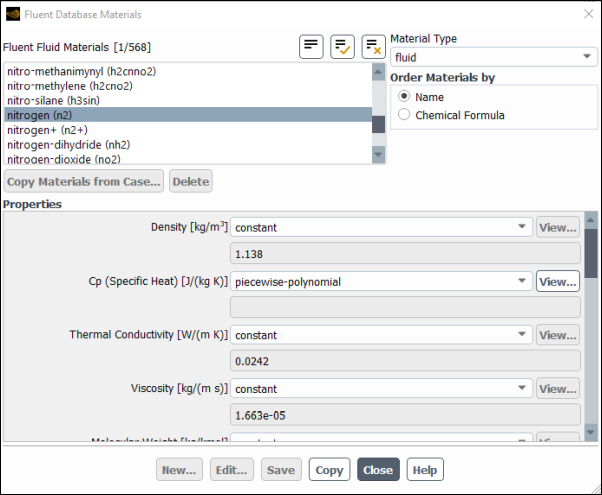Select nitrogen-dihydride (nh2) material
602x495 pixels.
188,145
